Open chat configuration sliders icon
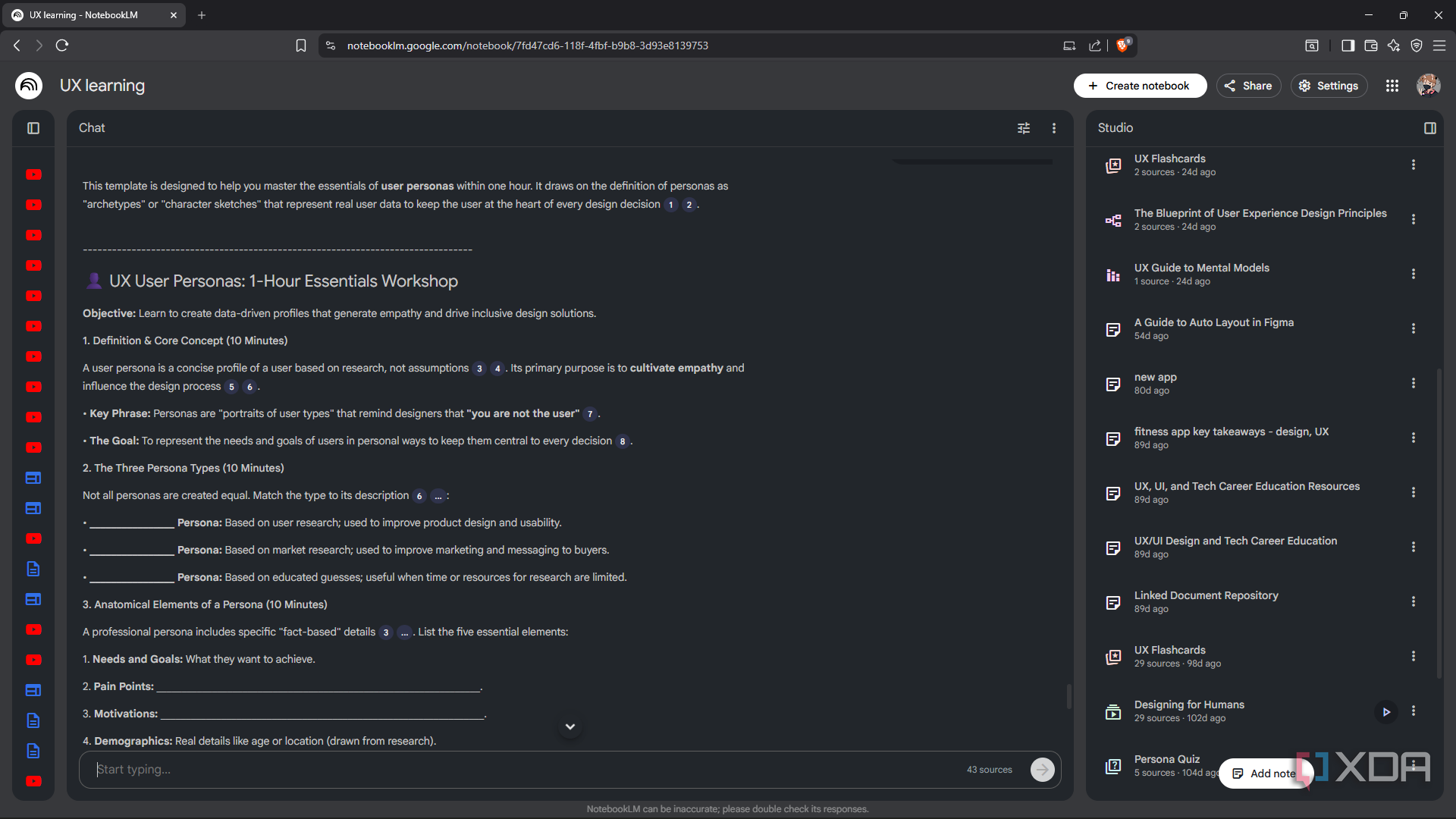Image resolution: width=1456 pixels, height=819 pixels. click(x=1024, y=128)
